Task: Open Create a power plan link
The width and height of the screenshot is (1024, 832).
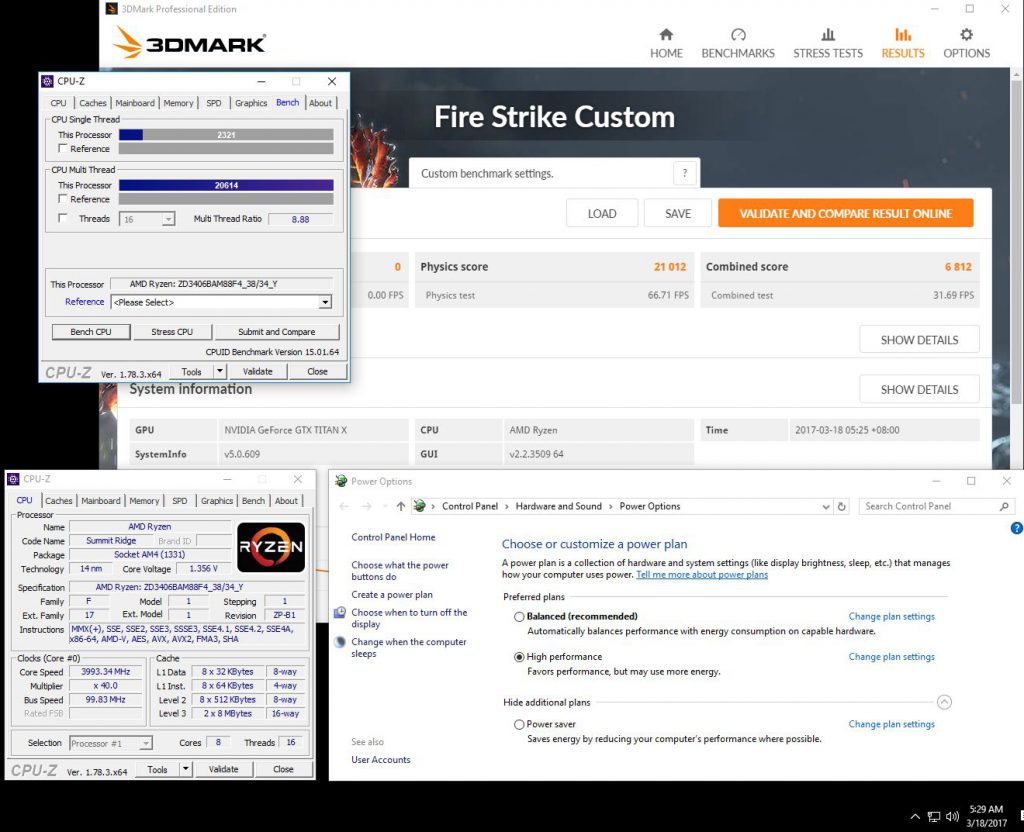Action: pos(392,595)
